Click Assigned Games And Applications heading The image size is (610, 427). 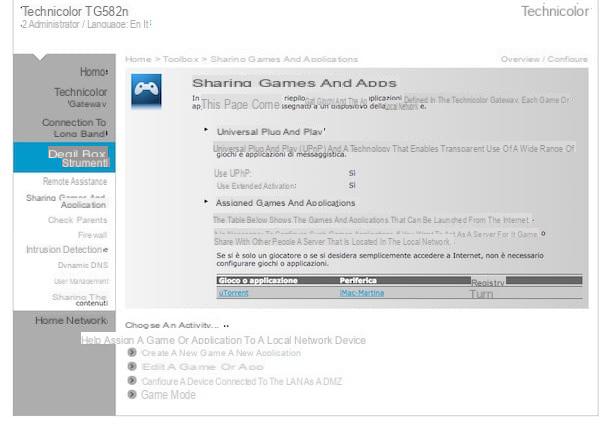[286, 203]
